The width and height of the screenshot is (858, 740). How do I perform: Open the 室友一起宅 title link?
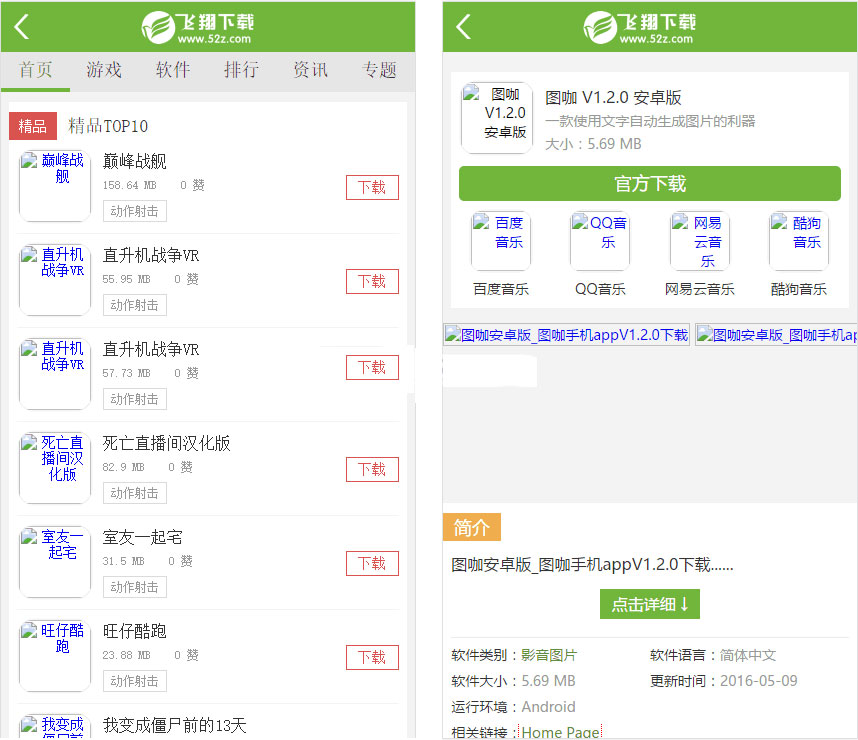click(x=142, y=537)
